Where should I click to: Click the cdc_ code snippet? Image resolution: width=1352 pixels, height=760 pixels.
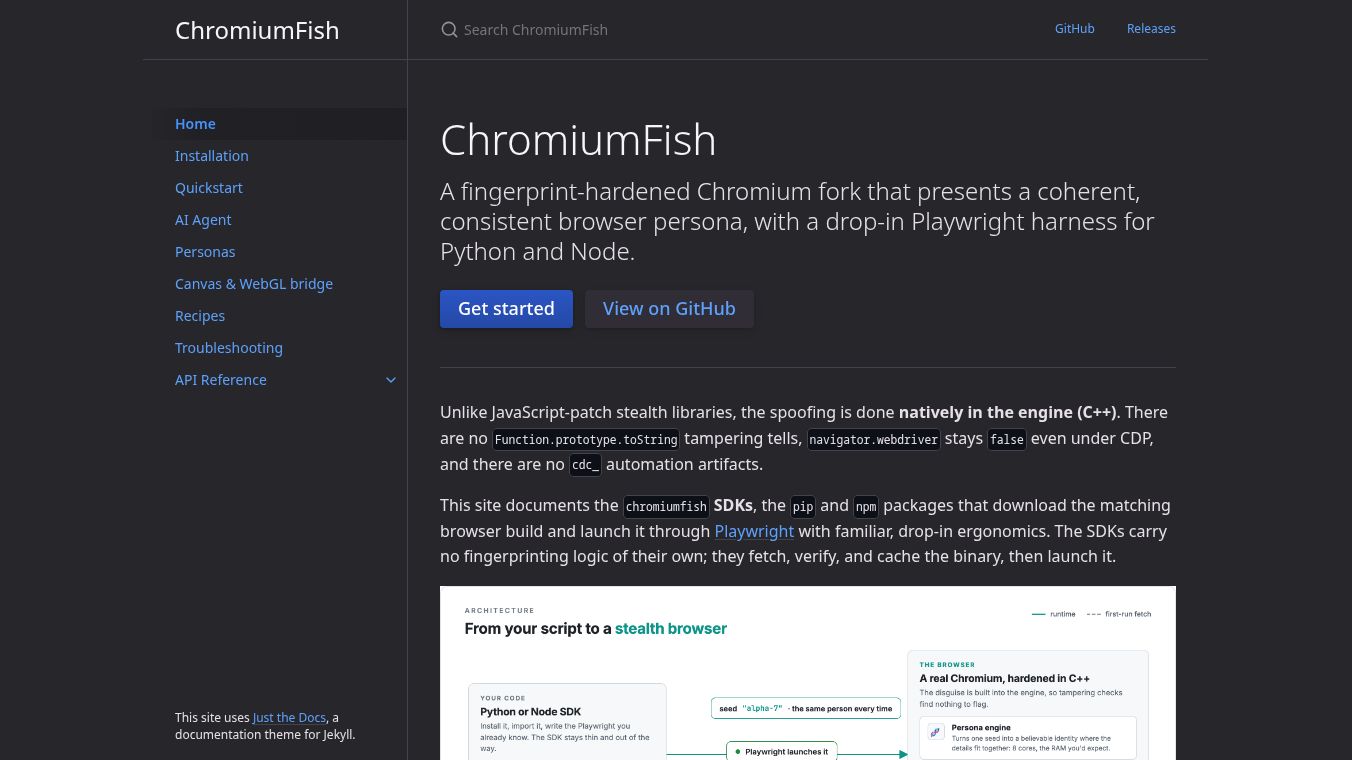pyautogui.click(x=585, y=465)
